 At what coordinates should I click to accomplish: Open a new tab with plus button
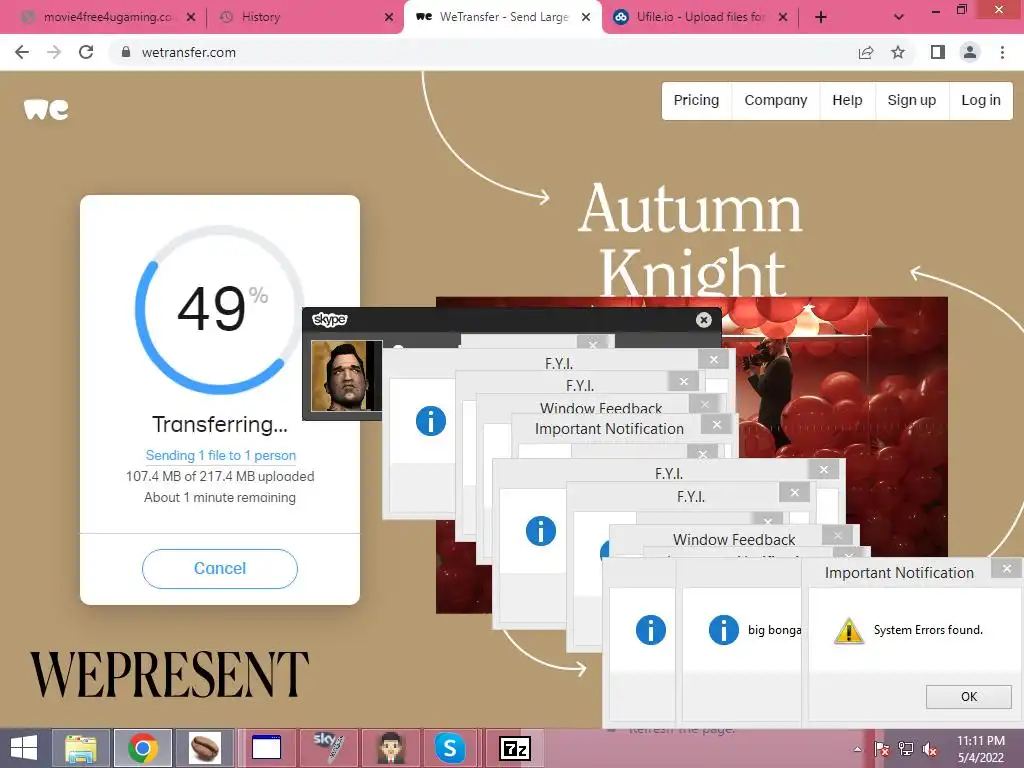821,18
